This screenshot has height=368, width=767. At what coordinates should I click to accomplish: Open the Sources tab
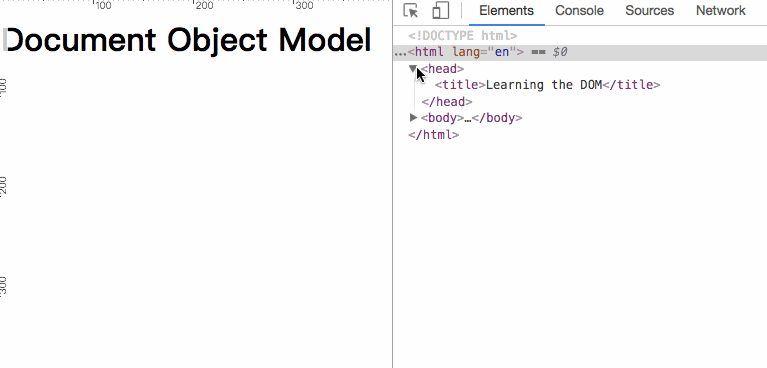649,11
